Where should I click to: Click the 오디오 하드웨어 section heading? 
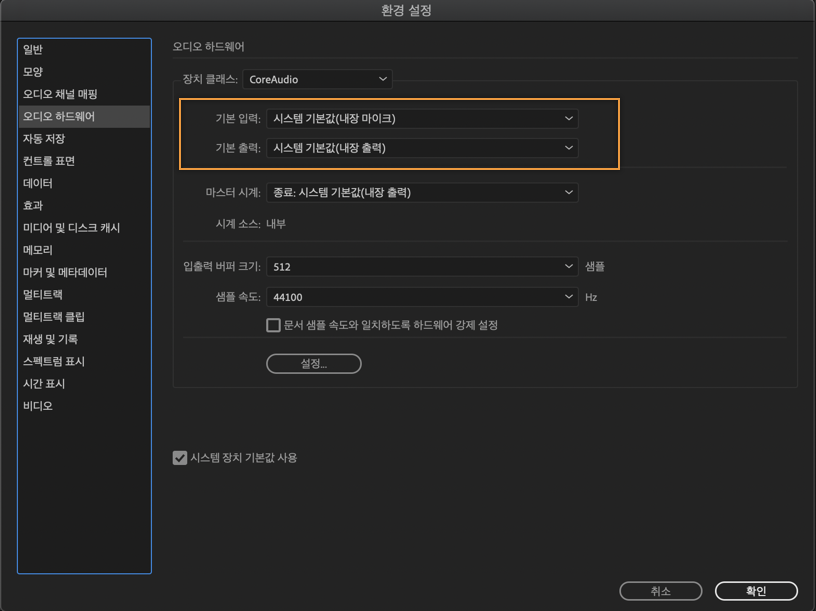(x=208, y=47)
